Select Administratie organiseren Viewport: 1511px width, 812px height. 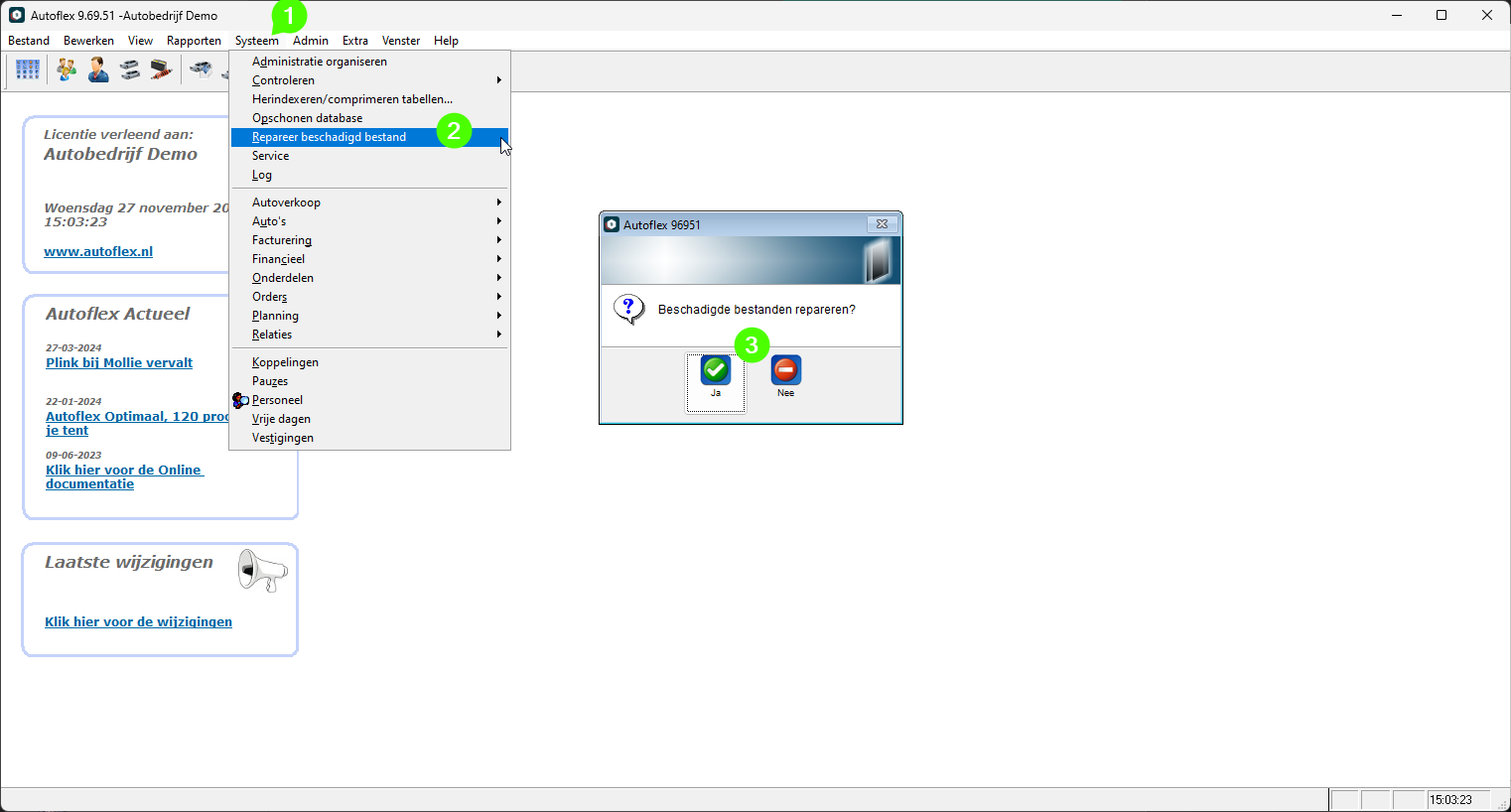(370, 62)
